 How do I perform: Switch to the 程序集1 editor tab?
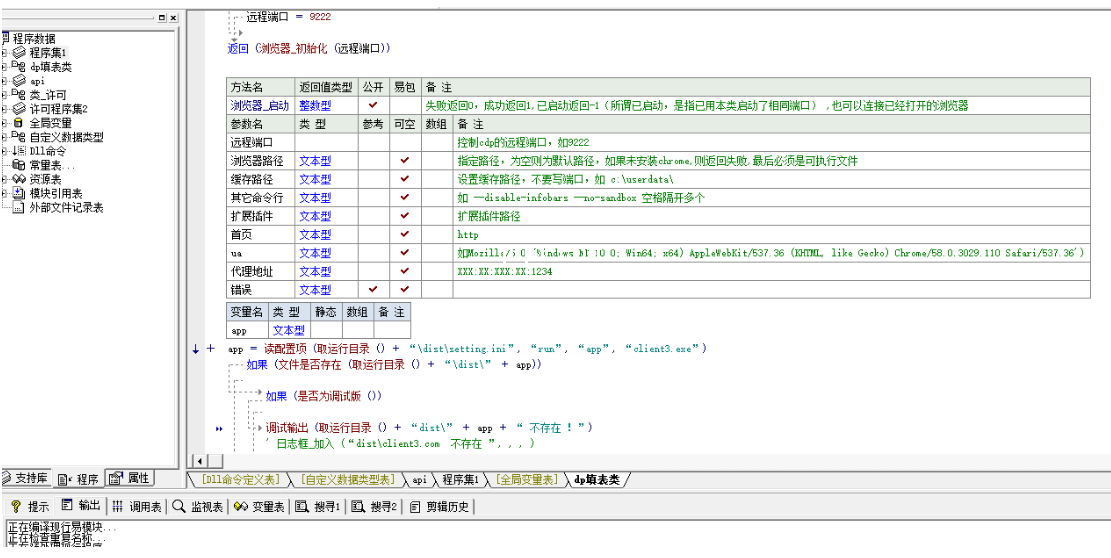pos(460,480)
